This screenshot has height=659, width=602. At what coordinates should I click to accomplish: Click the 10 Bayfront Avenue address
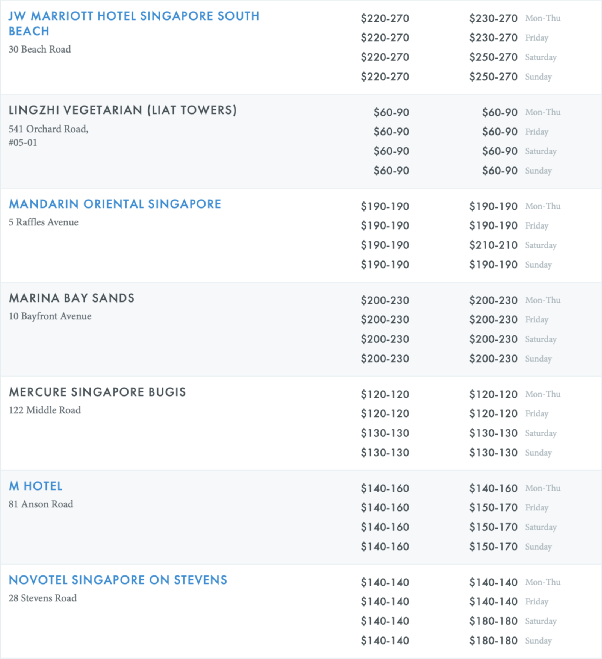50,316
